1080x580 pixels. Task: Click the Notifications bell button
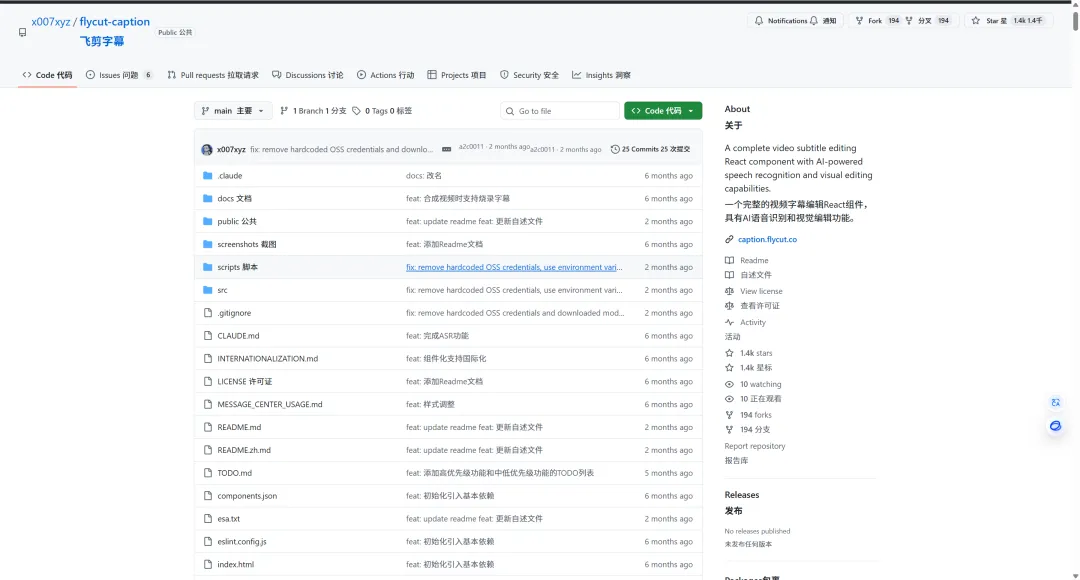click(796, 21)
